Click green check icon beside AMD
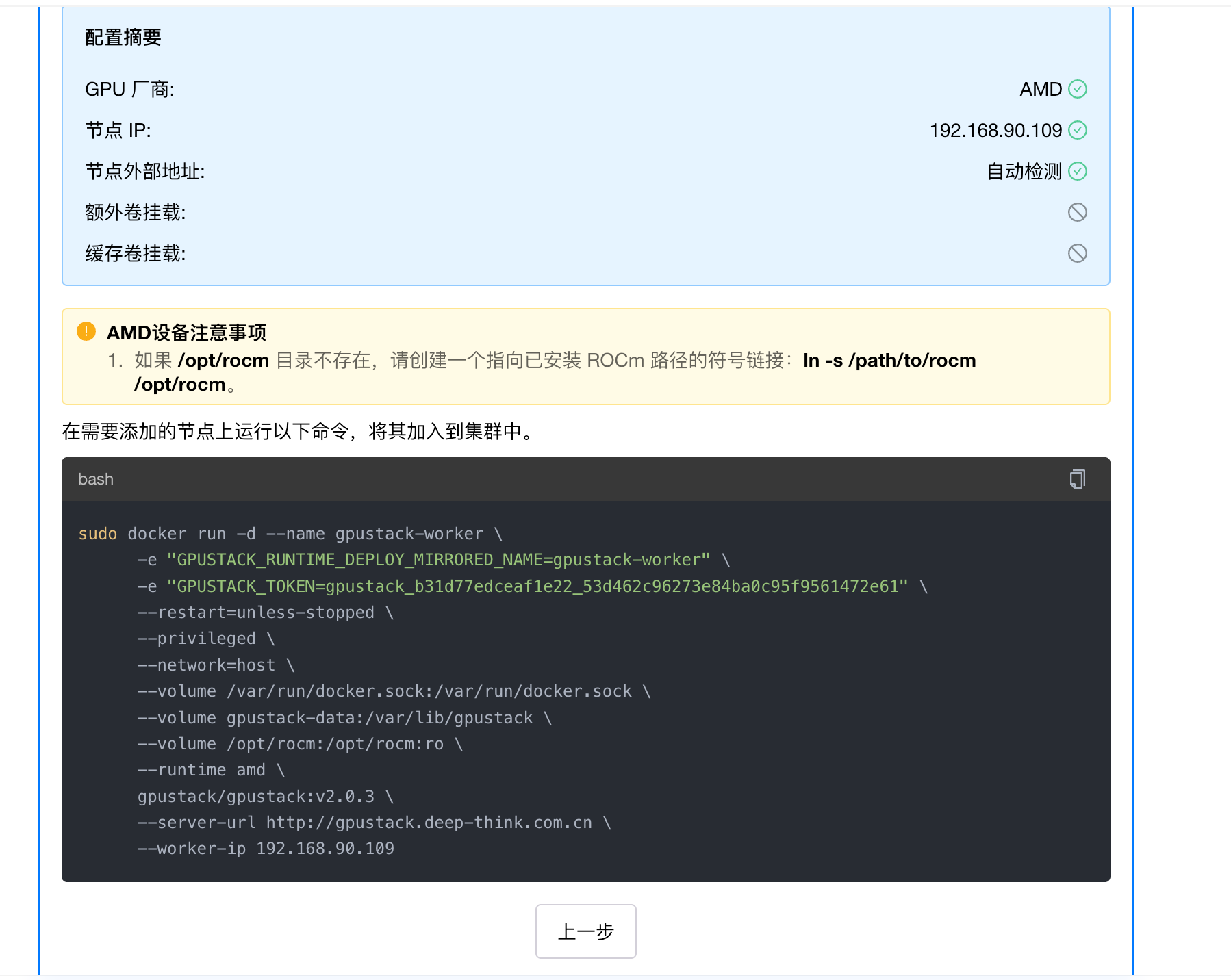Image resolution: width=1231 pixels, height=980 pixels. (x=1078, y=89)
